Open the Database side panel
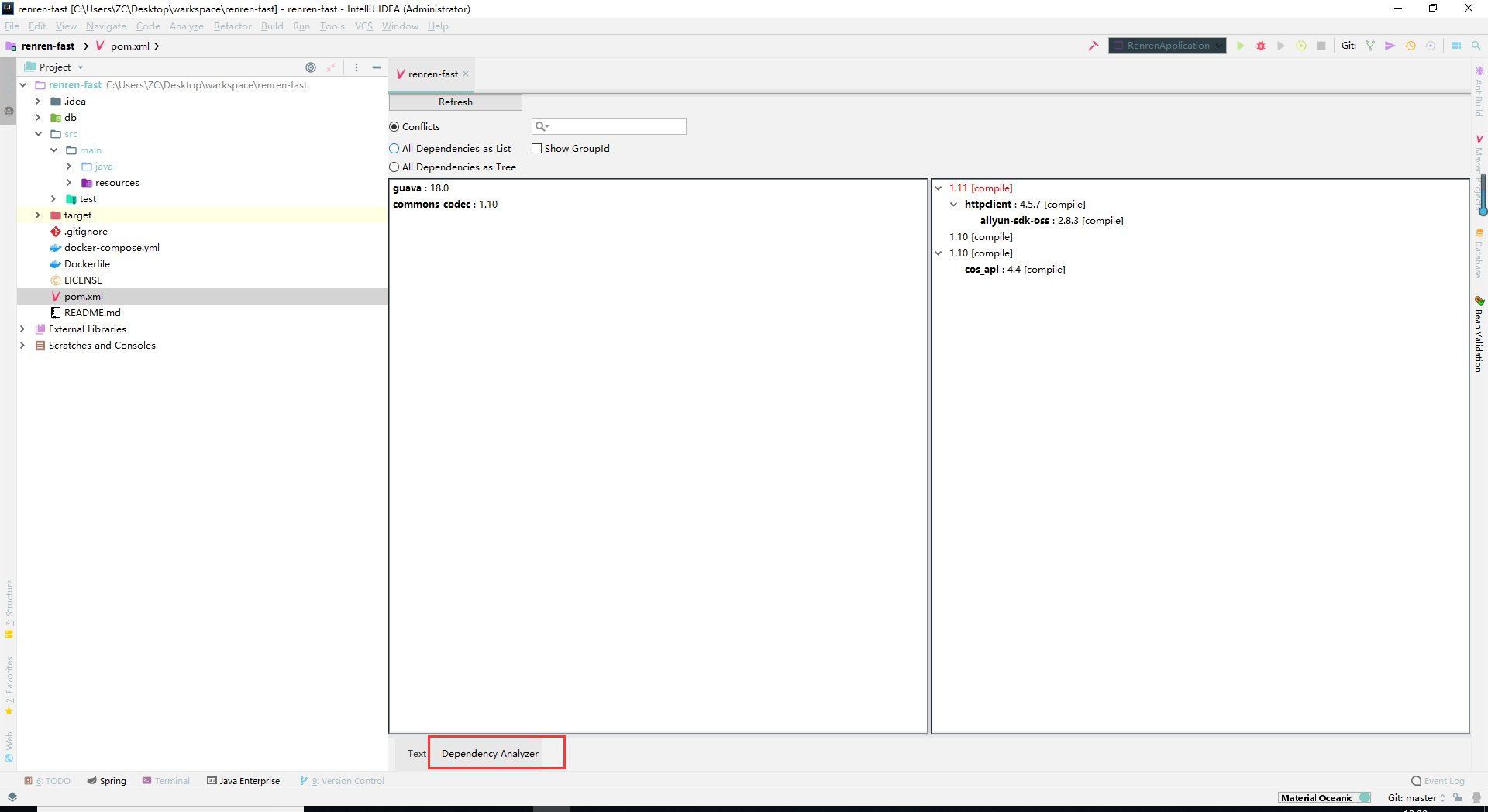Viewport: 1488px width, 812px height. 1479,254
